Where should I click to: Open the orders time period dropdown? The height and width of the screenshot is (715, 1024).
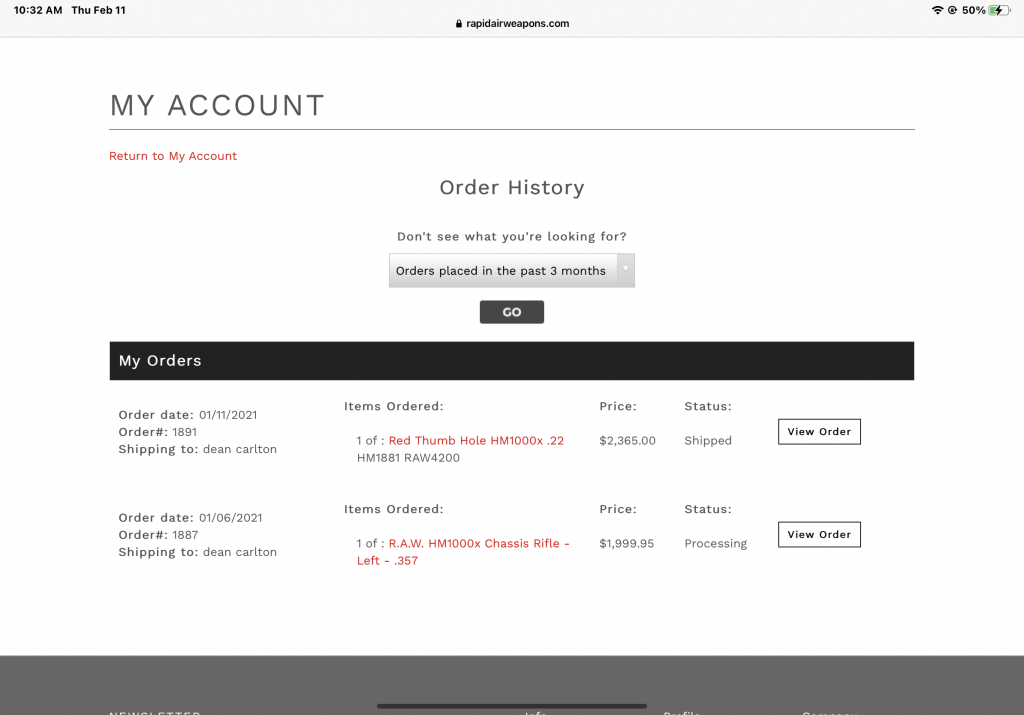tap(511, 270)
